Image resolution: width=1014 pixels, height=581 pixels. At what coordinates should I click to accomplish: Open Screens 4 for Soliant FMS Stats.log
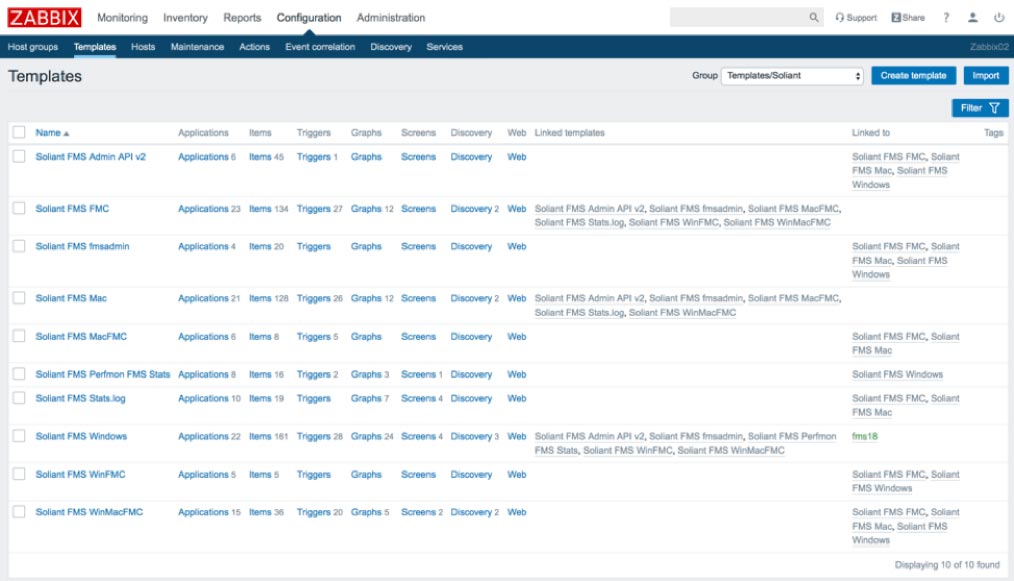(418, 399)
